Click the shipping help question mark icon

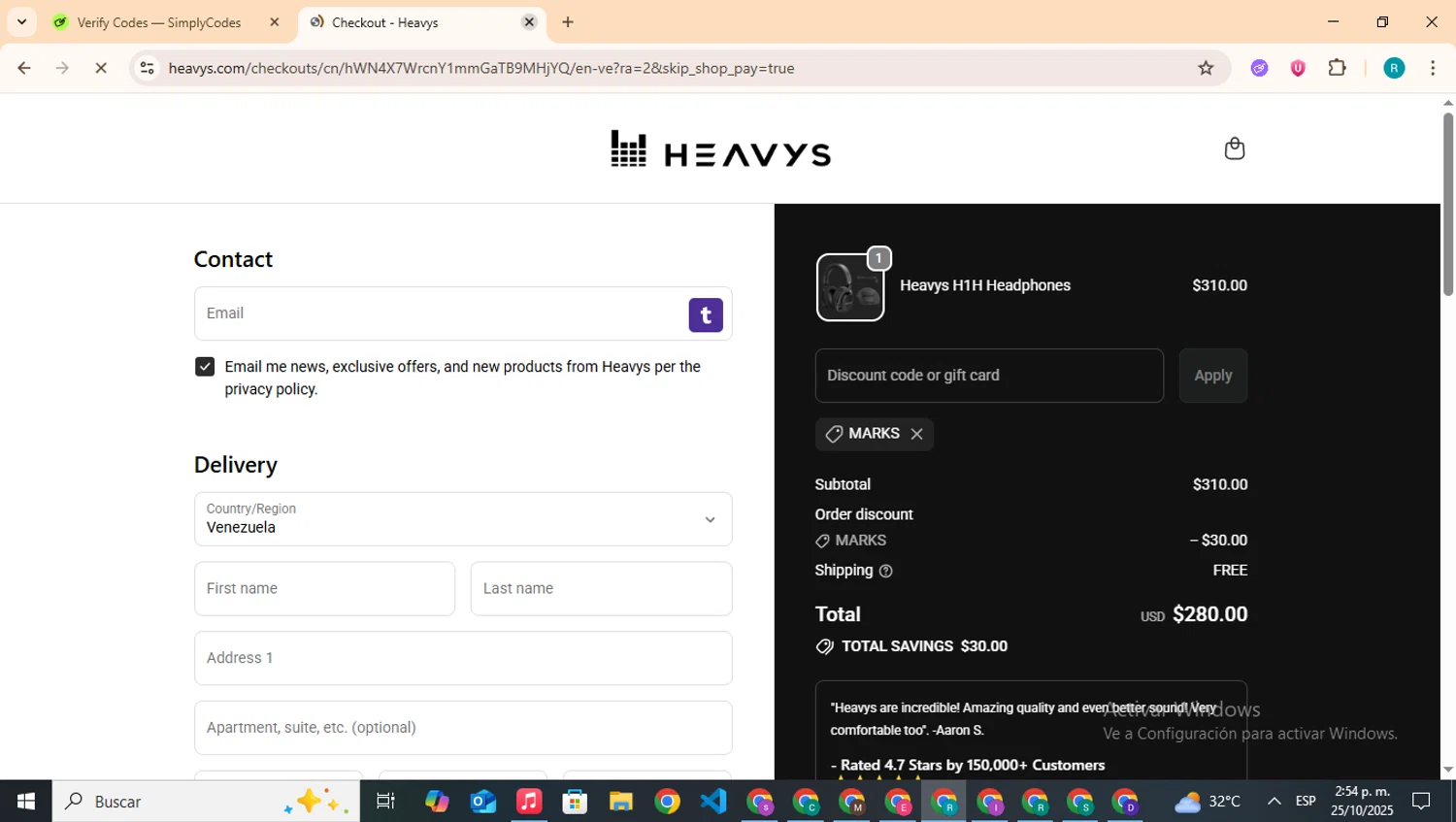[x=885, y=571]
